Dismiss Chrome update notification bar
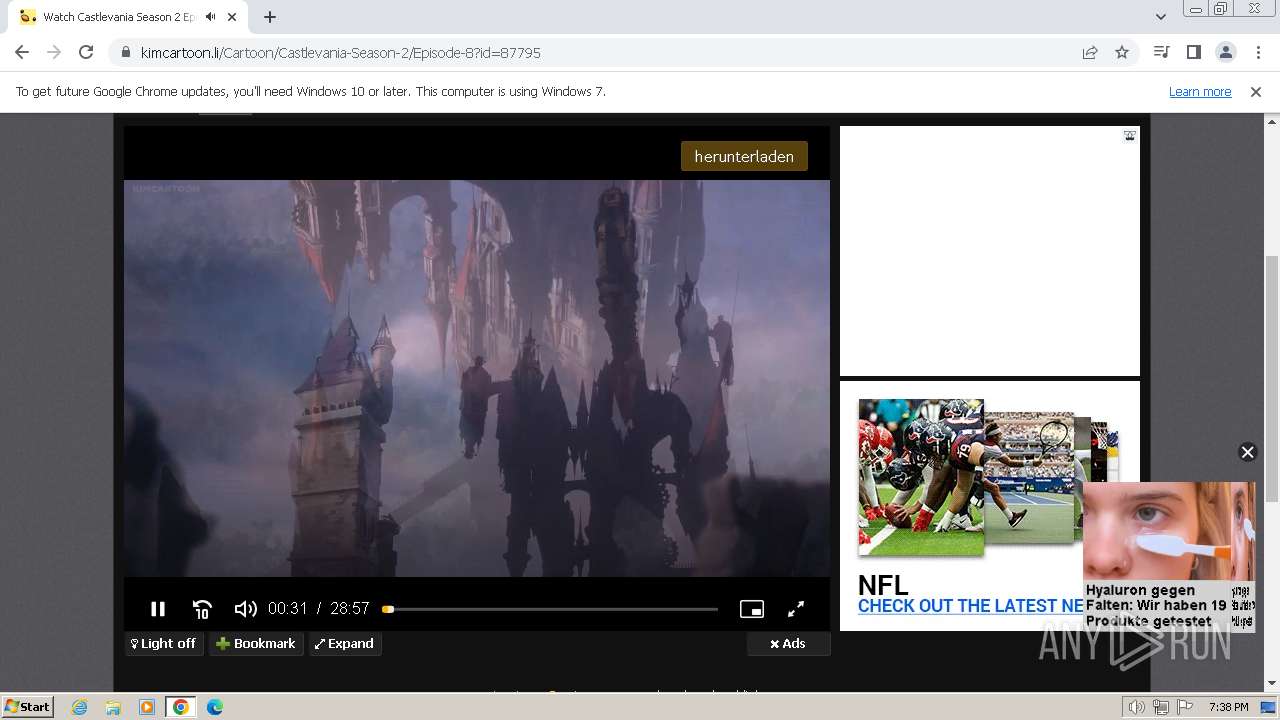Viewport: 1280px width, 720px height. (x=1256, y=92)
